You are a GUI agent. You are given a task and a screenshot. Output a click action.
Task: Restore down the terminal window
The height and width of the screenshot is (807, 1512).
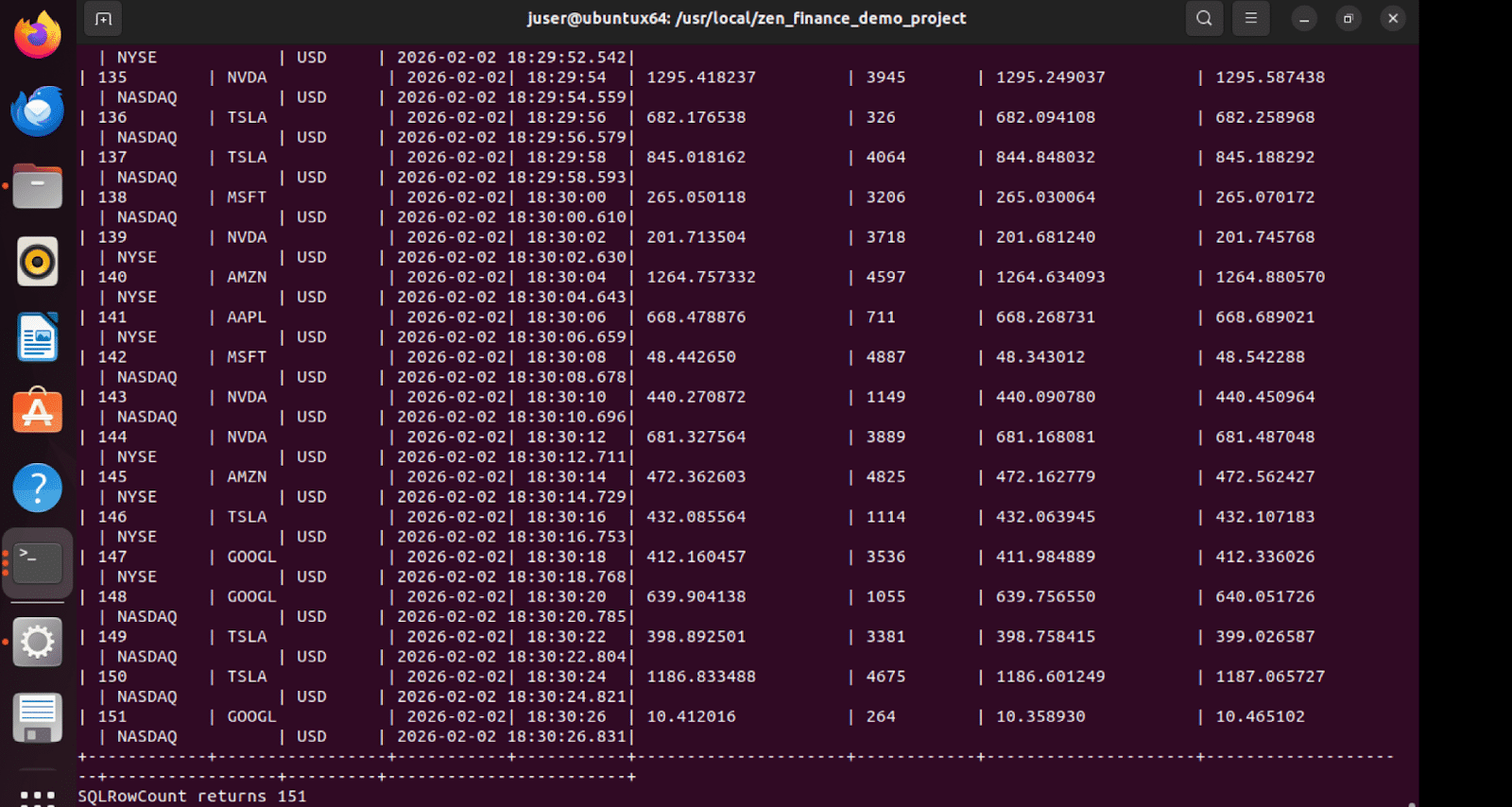coord(1349,19)
